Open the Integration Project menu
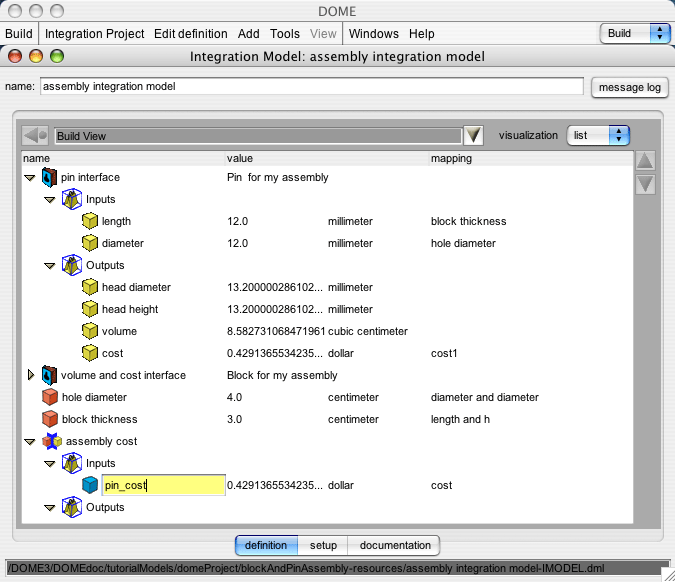 (94, 34)
